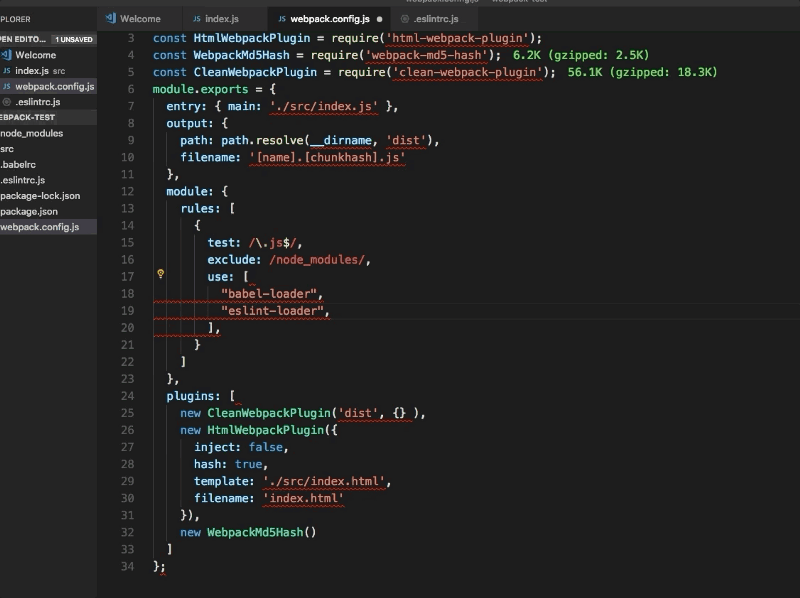Open .eslintrc.js in project file tree

[48, 180]
